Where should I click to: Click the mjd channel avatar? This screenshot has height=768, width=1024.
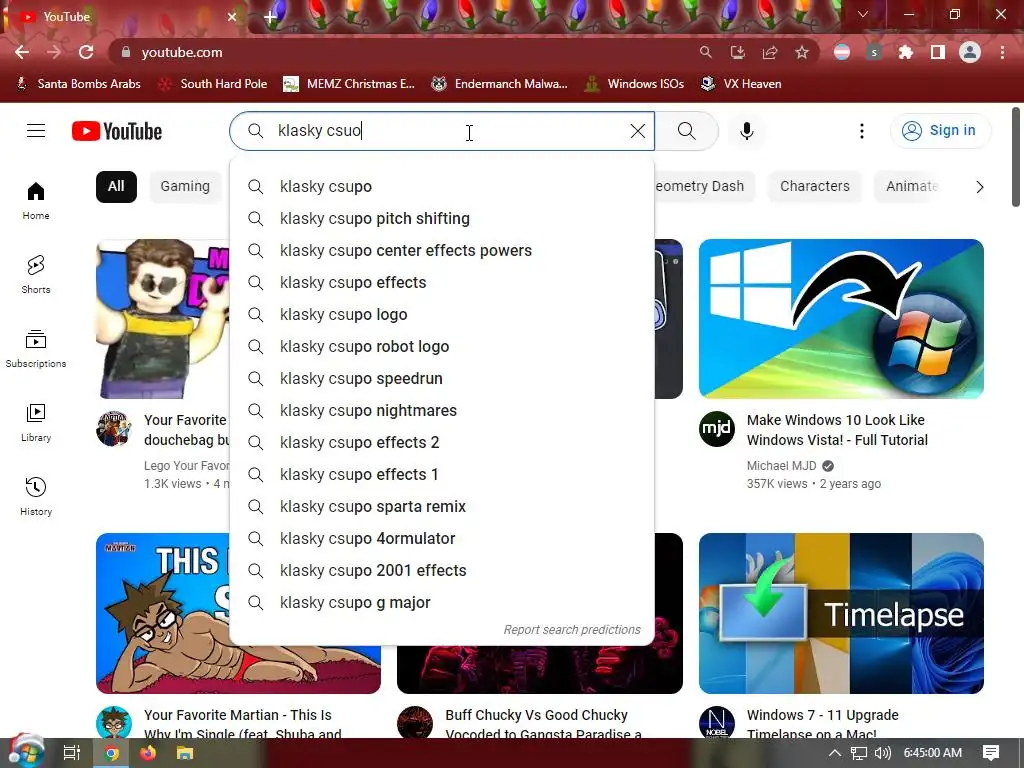(717, 429)
